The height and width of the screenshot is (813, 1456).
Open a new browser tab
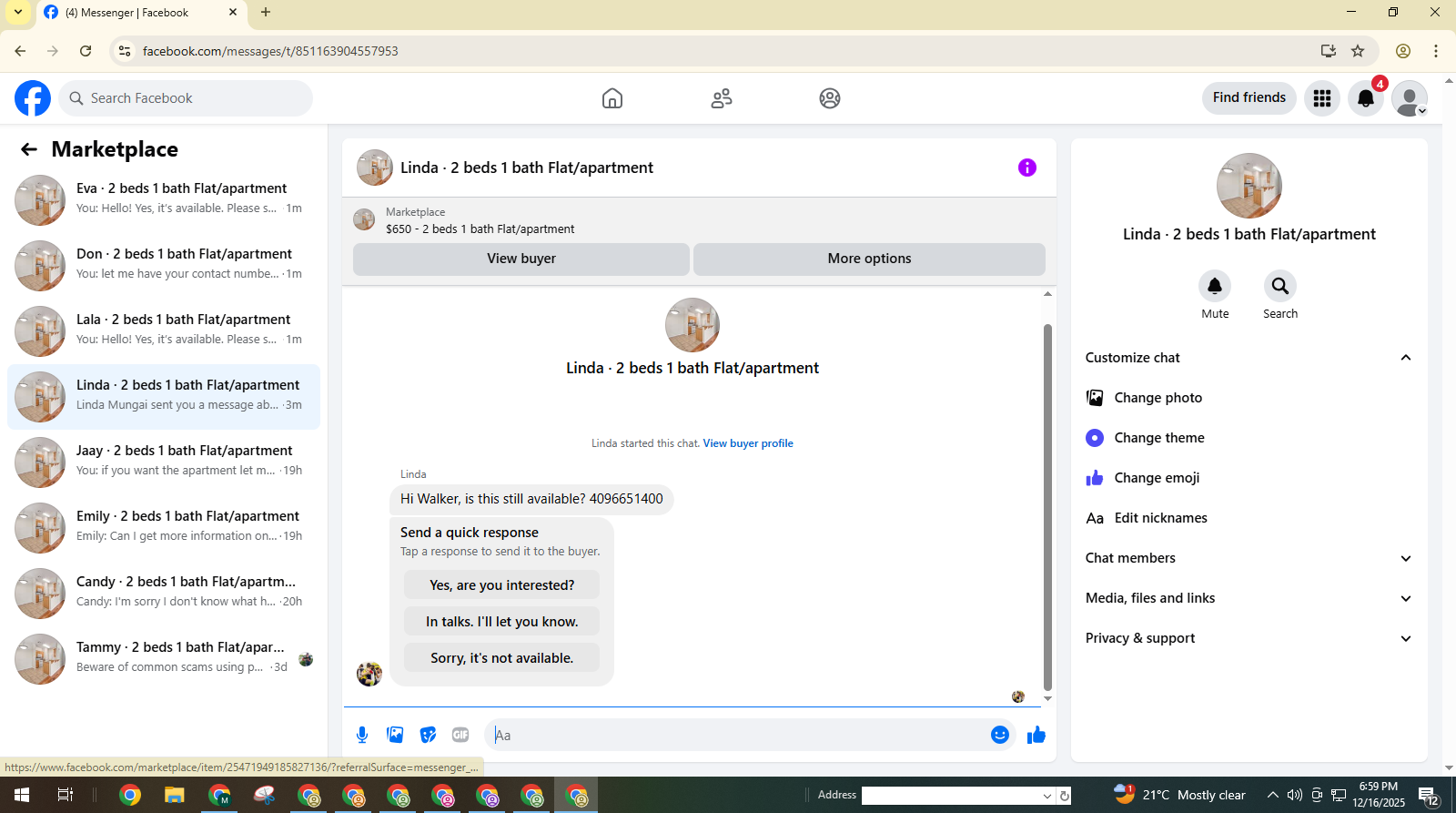pos(266,13)
